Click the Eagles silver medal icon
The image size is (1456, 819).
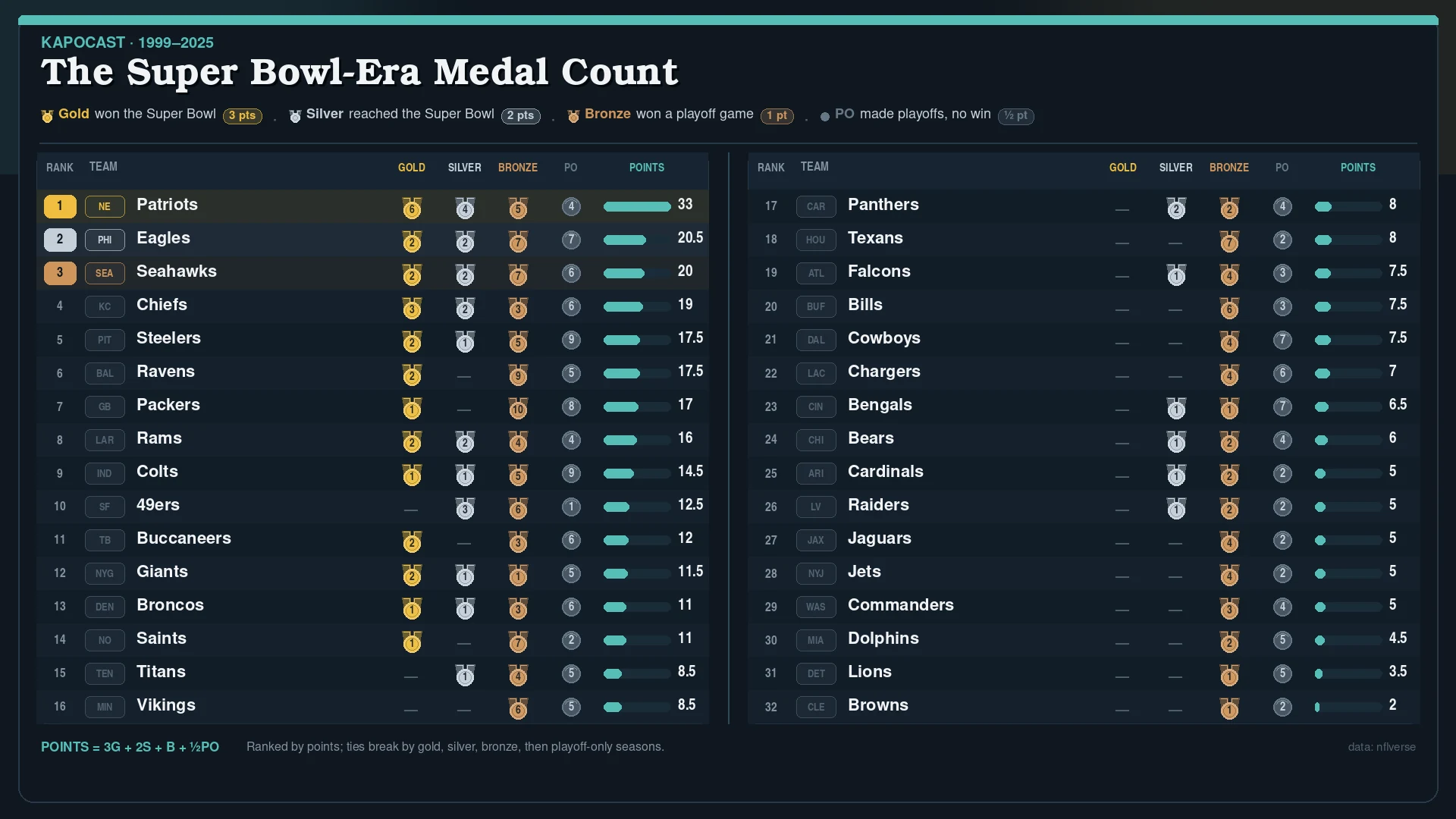pyautogui.click(x=465, y=240)
